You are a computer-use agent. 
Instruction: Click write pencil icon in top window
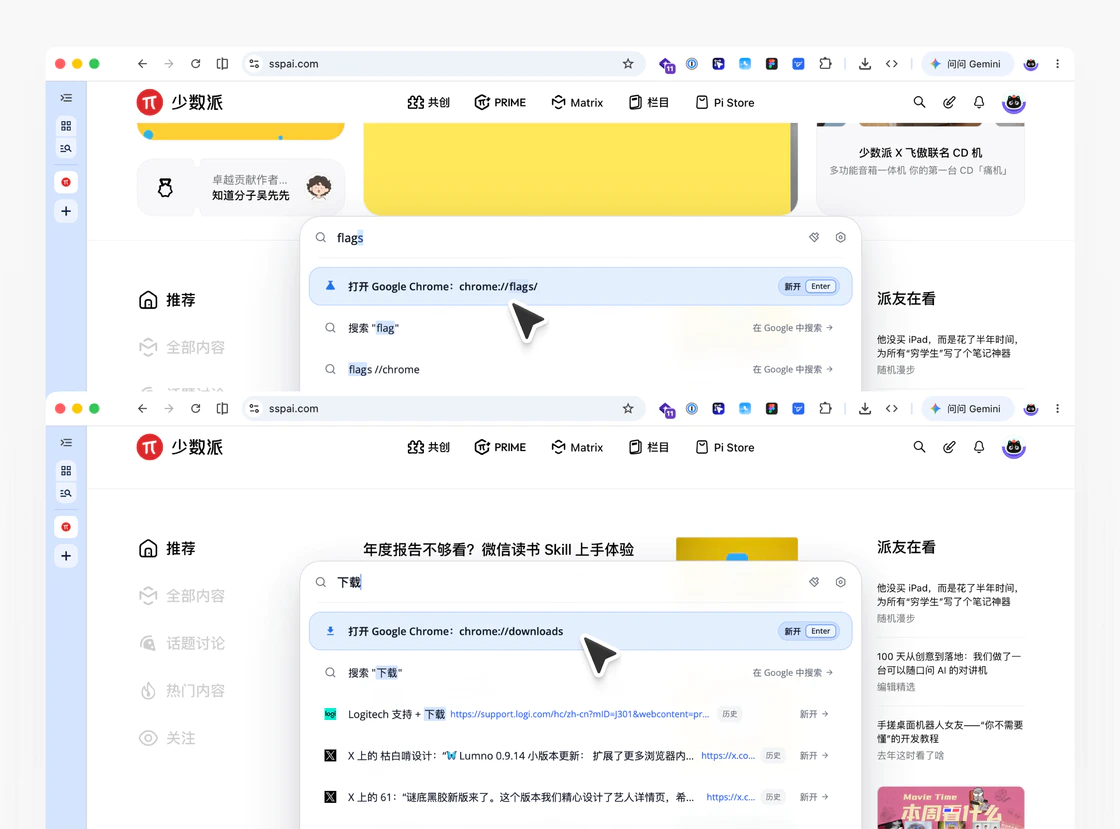tap(949, 102)
